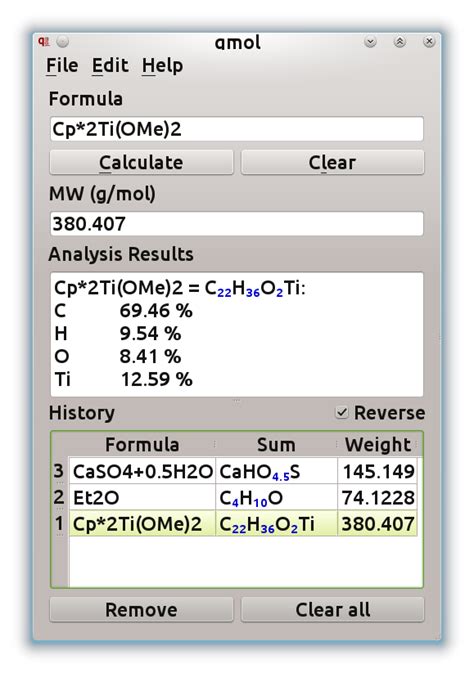The height and width of the screenshot is (673, 474).
Task: Click into the Formula input field
Action: 237,129
